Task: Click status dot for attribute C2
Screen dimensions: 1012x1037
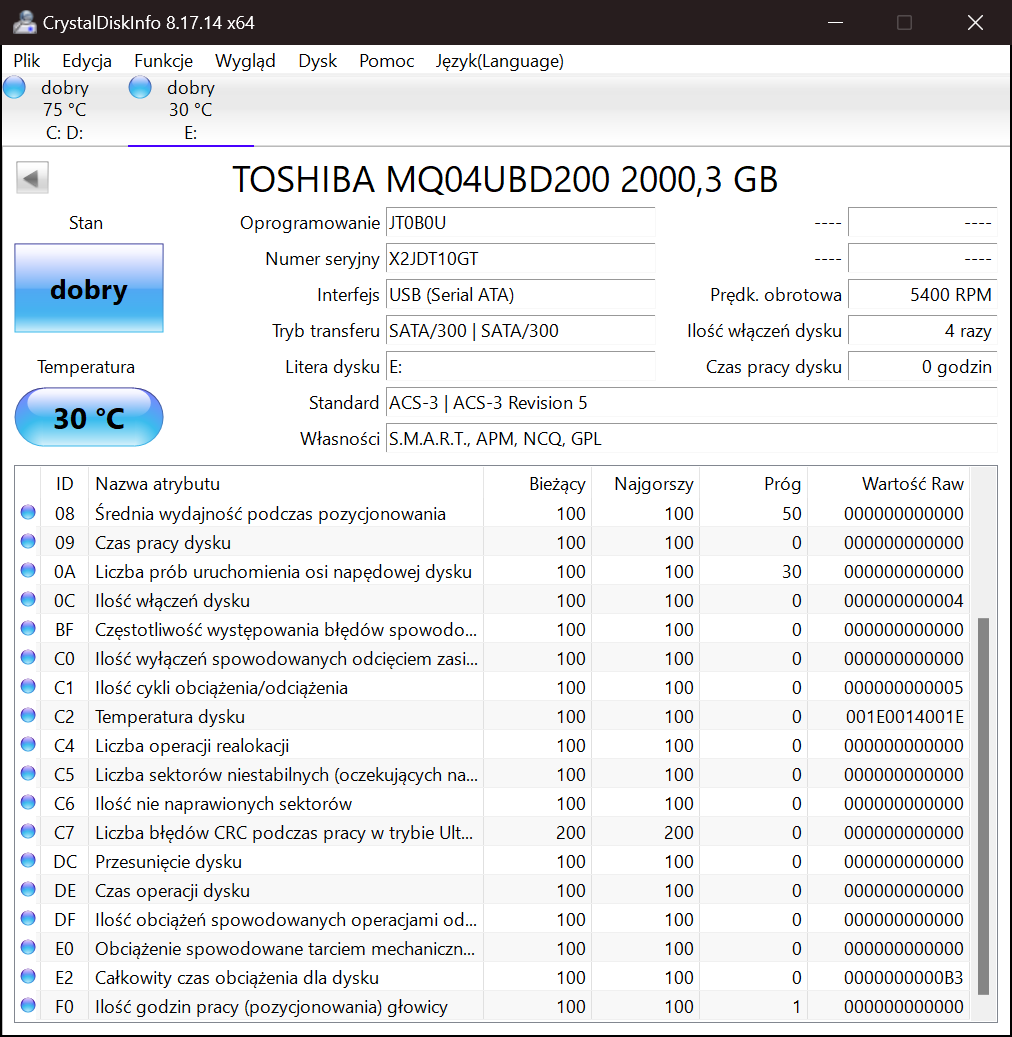Action: [28, 716]
